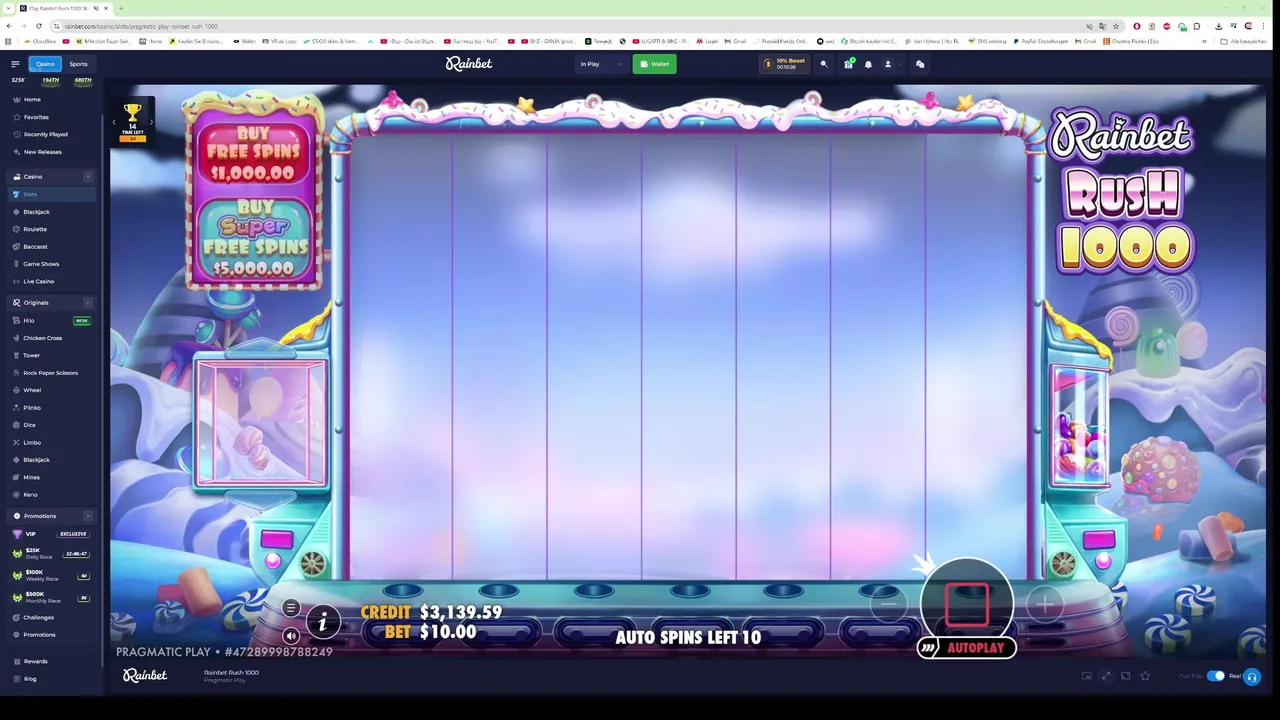Reload the browser page
The height and width of the screenshot is (720, 1280).
click(38, 26)
